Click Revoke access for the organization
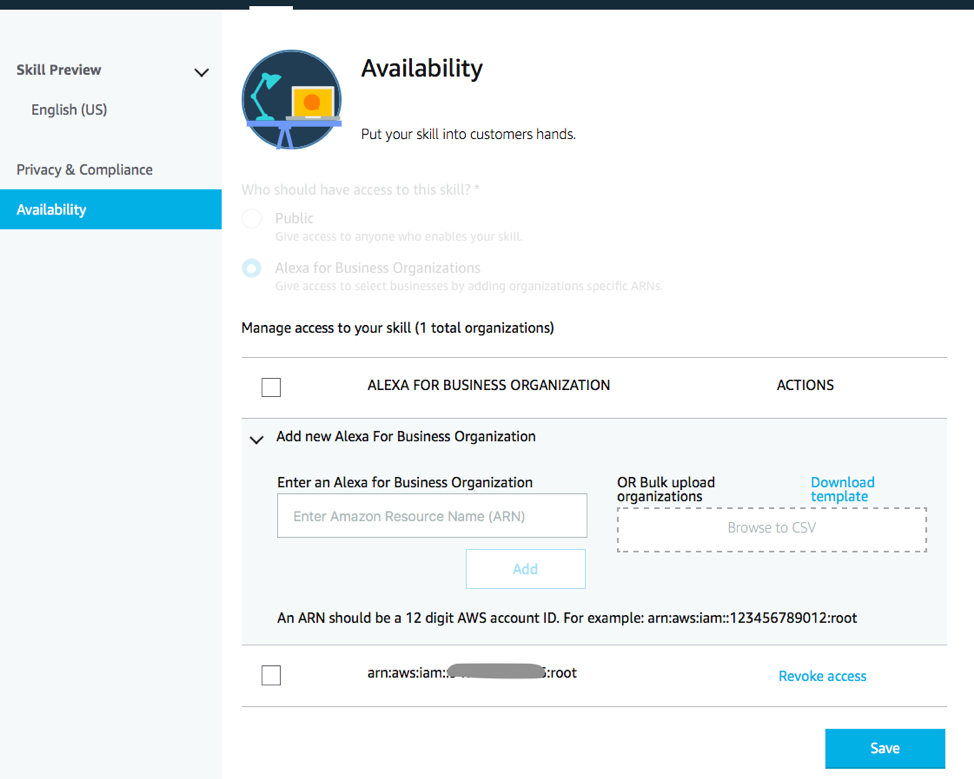Image resolution: width=974 pixels, height=779 pixels. 822,676
